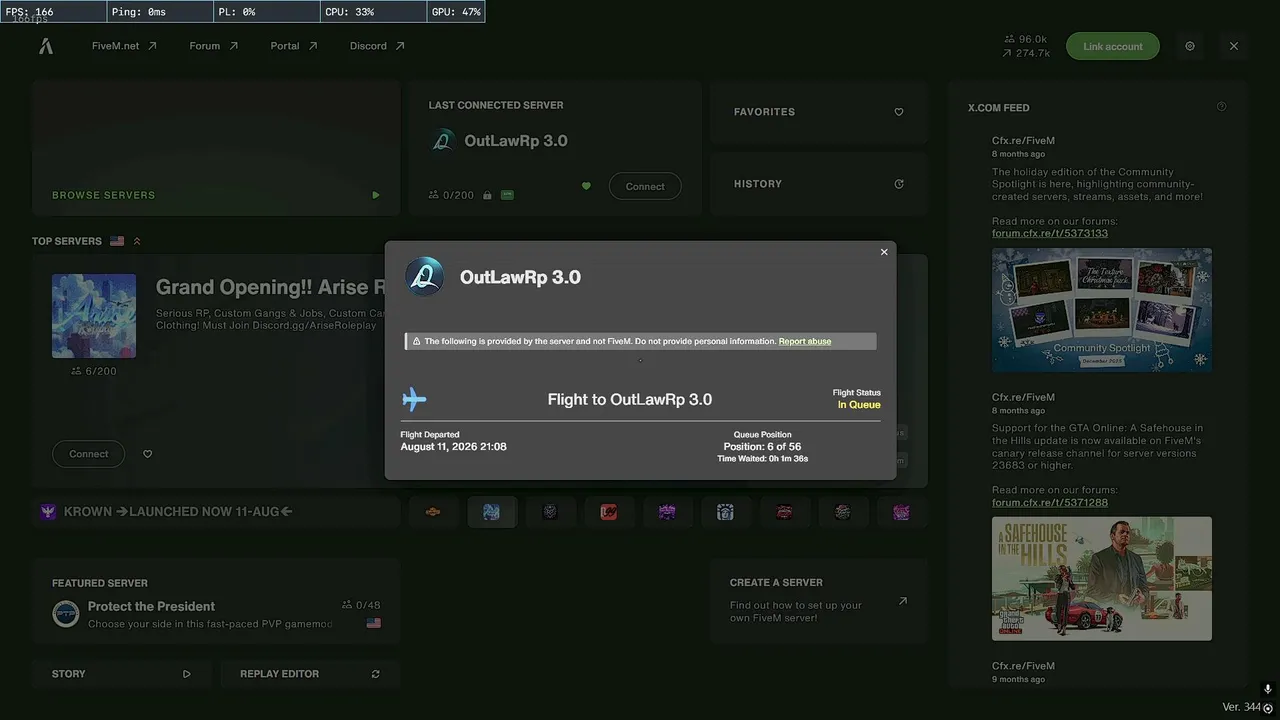Click the Position: 6 of 56 text
The width and height of the screenshot is (1280, 720).
click(762, 447)
